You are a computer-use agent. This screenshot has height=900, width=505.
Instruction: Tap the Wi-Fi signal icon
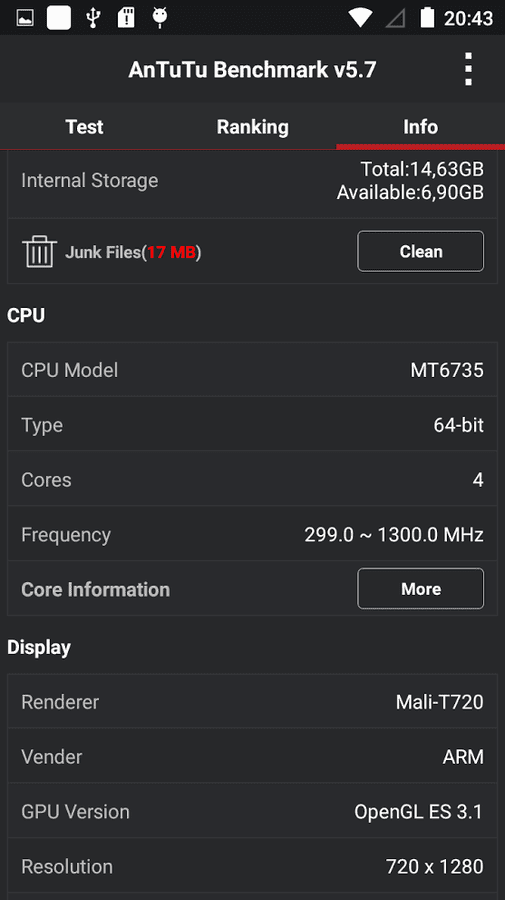coord(360,18)
